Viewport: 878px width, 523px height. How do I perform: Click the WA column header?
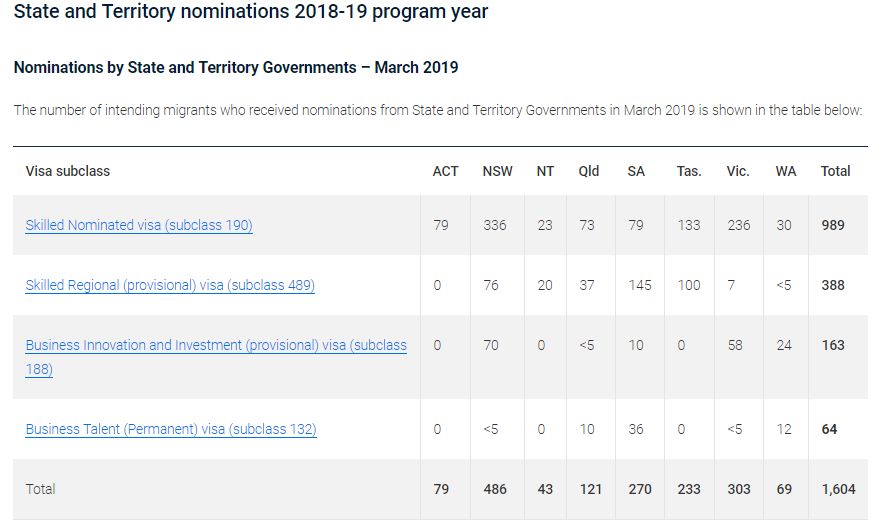(x=786, y=171)
